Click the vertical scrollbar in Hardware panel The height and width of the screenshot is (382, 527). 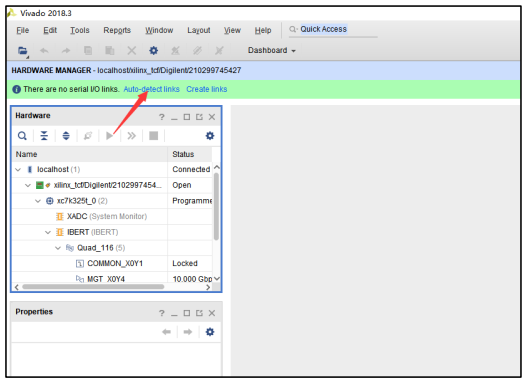click(216, 206)
